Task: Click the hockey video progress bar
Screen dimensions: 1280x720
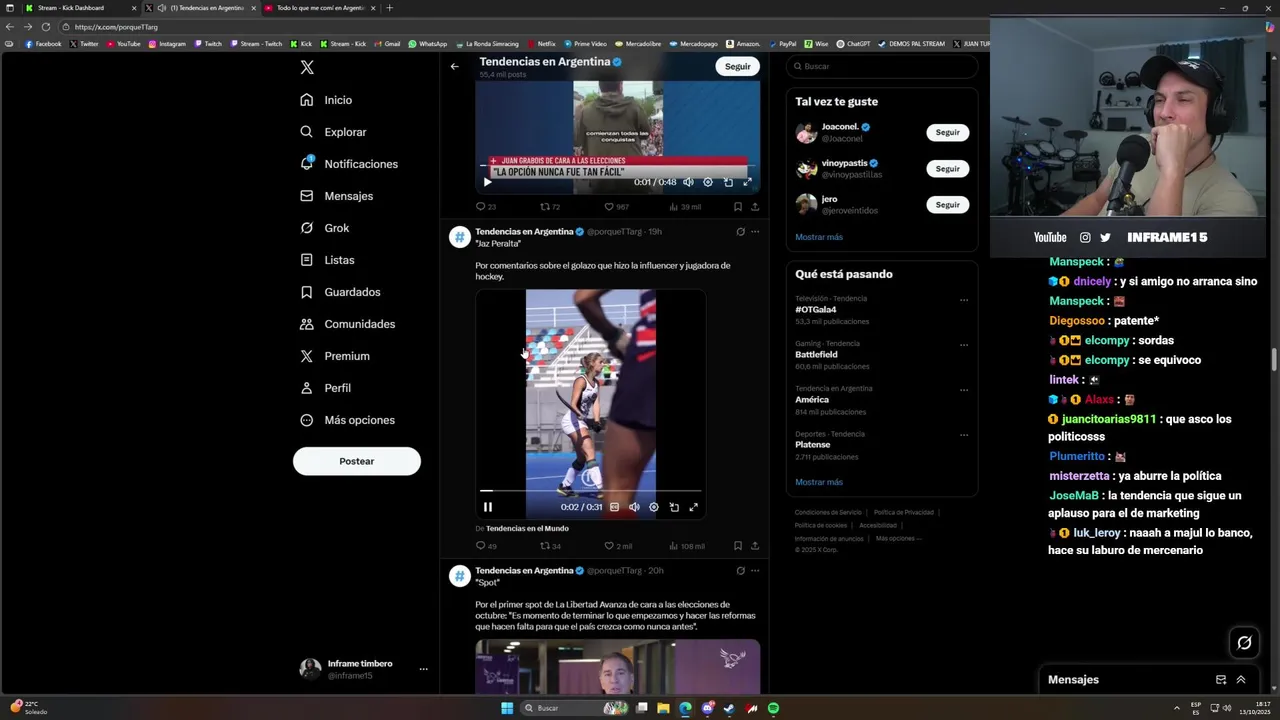Action: [590, 491]
